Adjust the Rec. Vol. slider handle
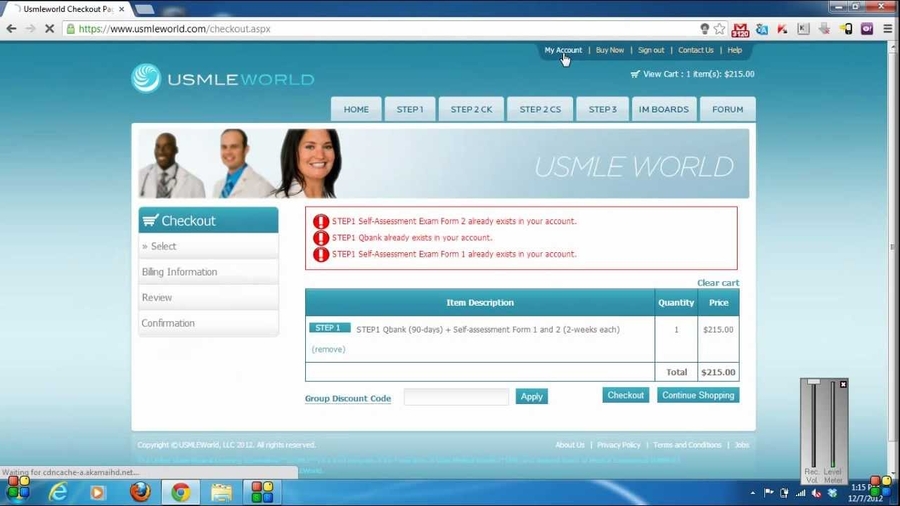The image size is (900, 506). click(x=813, y=382)
